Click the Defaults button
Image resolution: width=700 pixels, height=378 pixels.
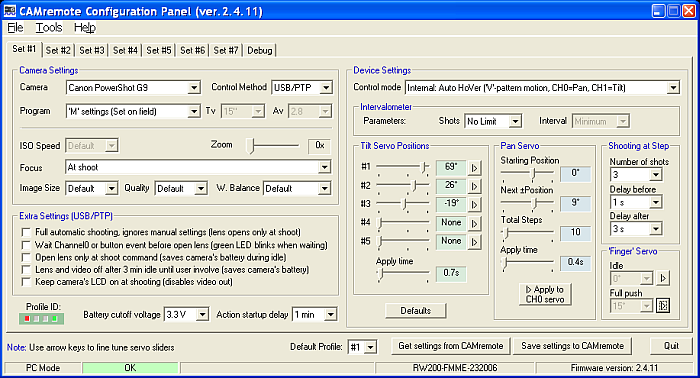416,311
